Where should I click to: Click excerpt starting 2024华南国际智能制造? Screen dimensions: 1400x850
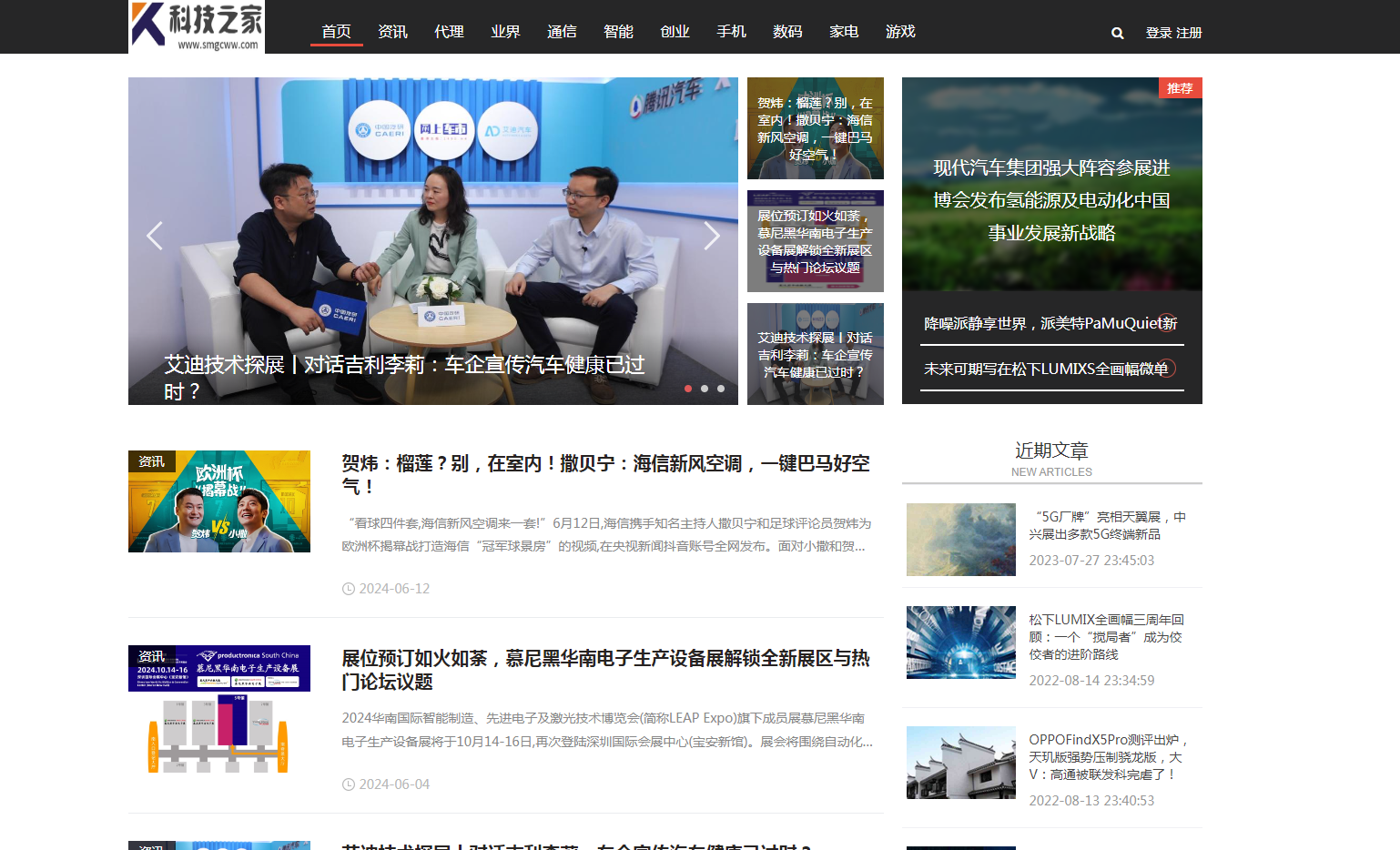pyautogui.click(x=607, y=730)
